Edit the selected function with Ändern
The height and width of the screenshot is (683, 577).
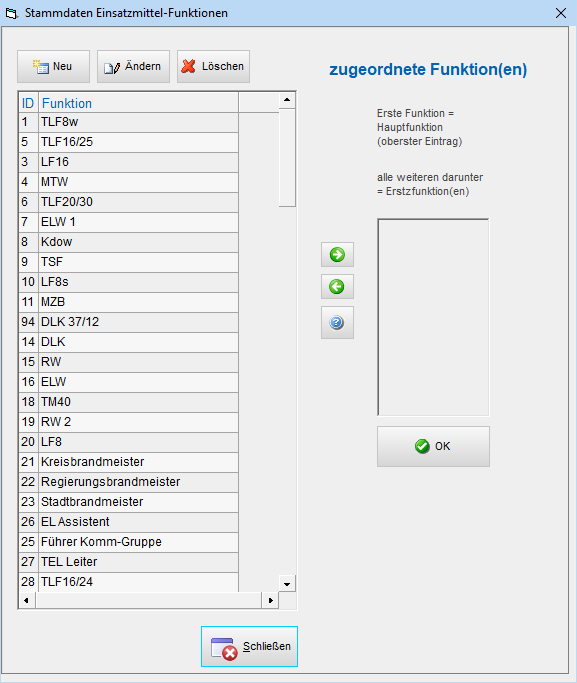click(133, 66)
